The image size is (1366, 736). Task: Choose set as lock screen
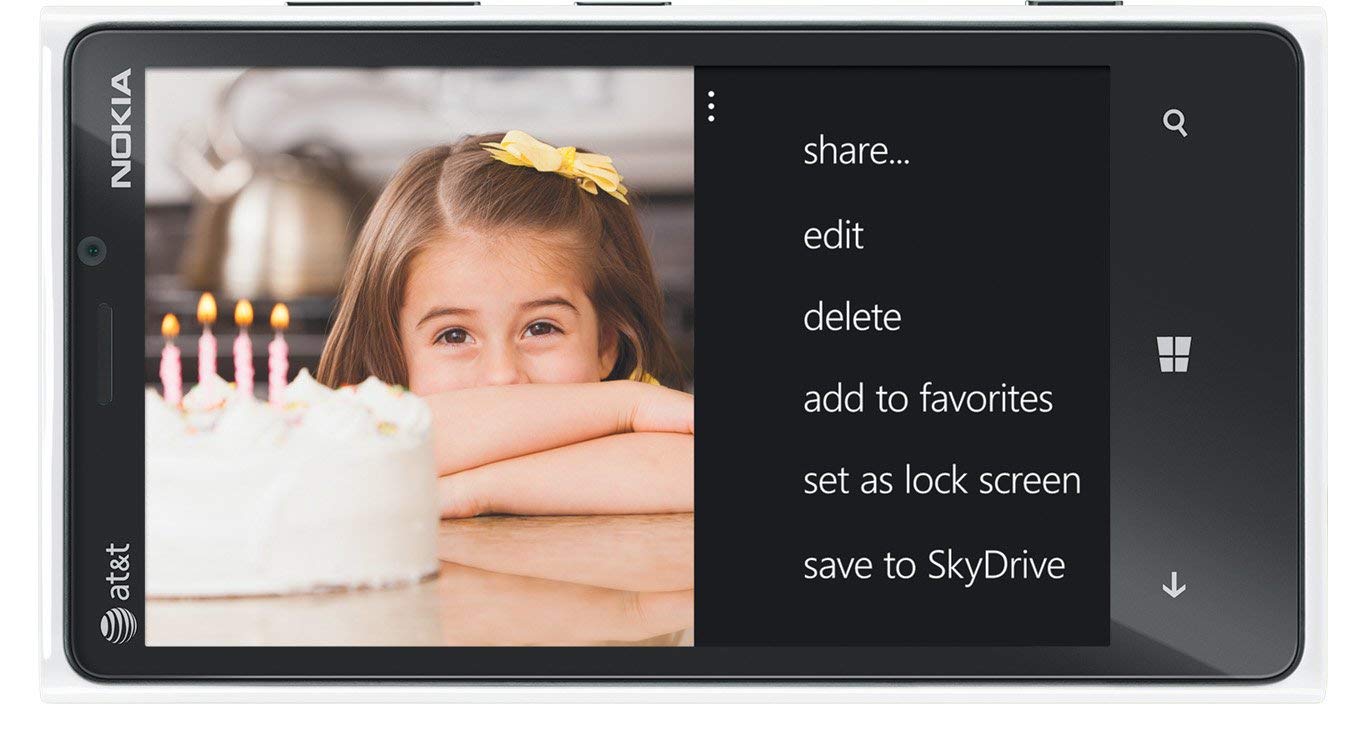tap(942, 481)
